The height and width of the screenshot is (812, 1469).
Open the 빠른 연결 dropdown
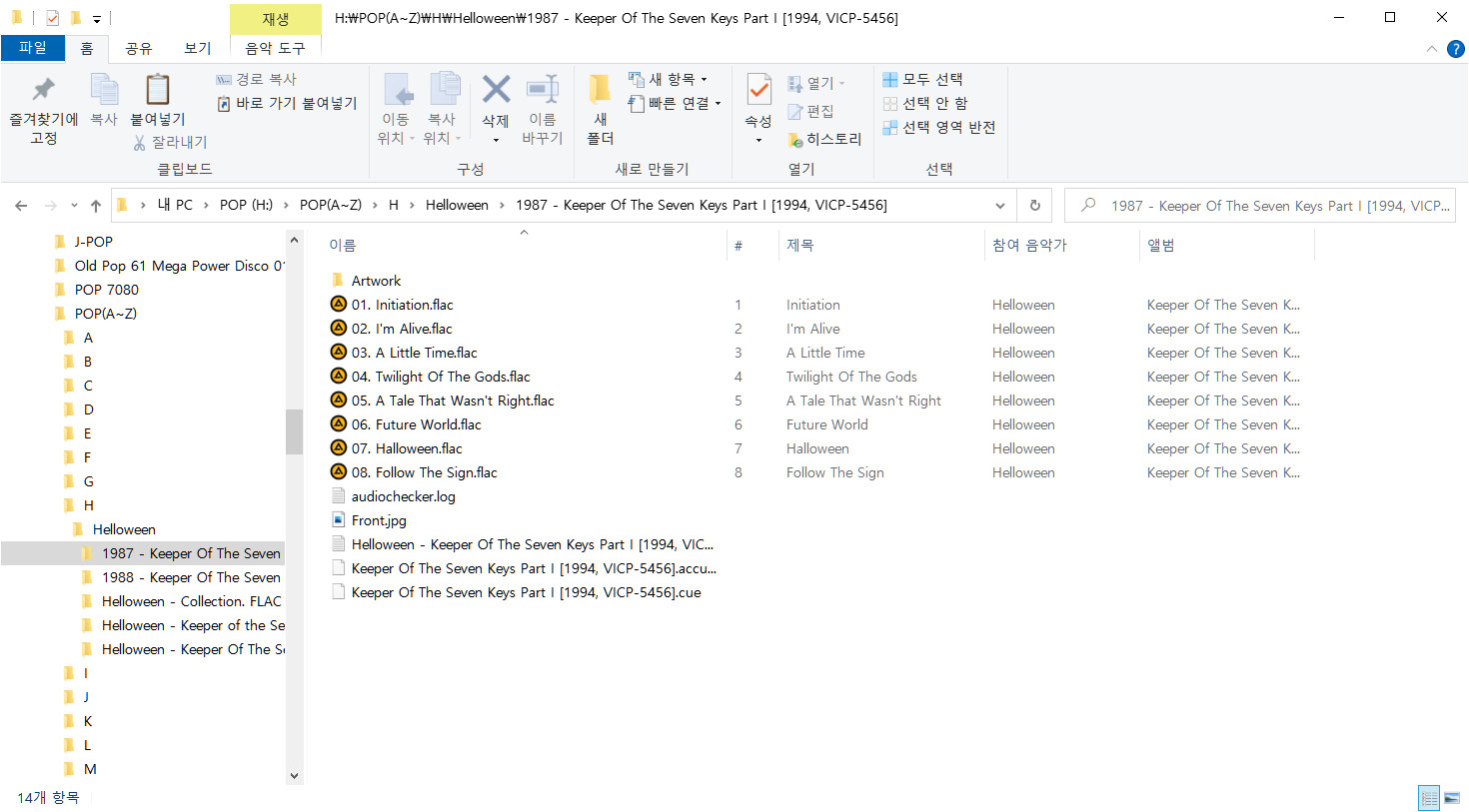(675, 103)
